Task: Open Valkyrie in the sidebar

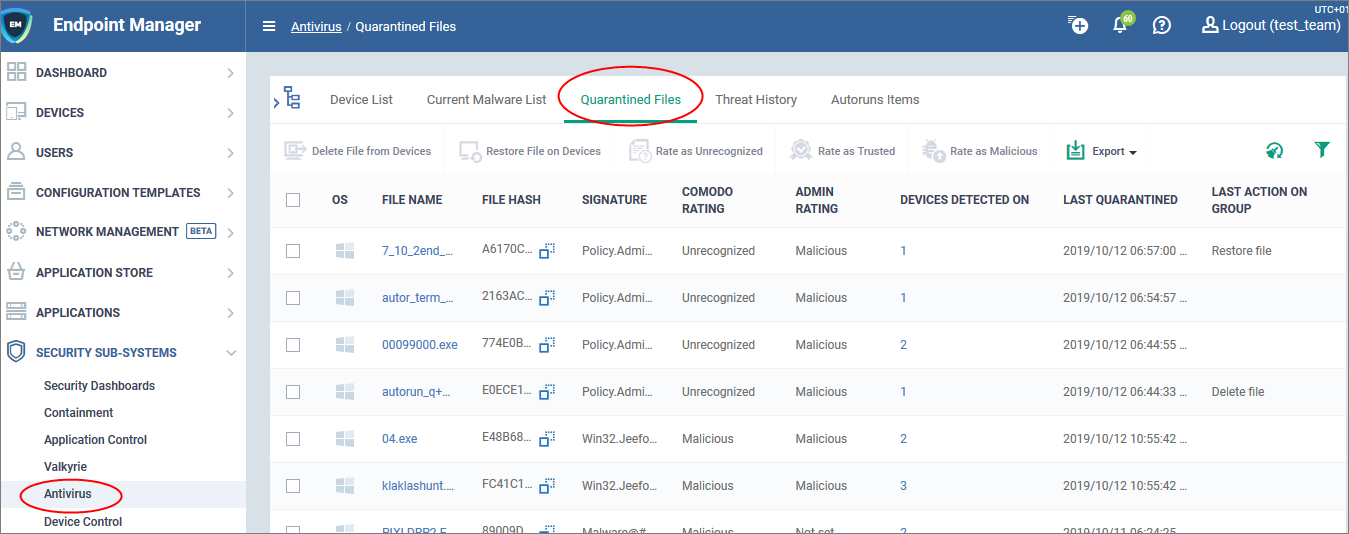Action: (65, 467)
